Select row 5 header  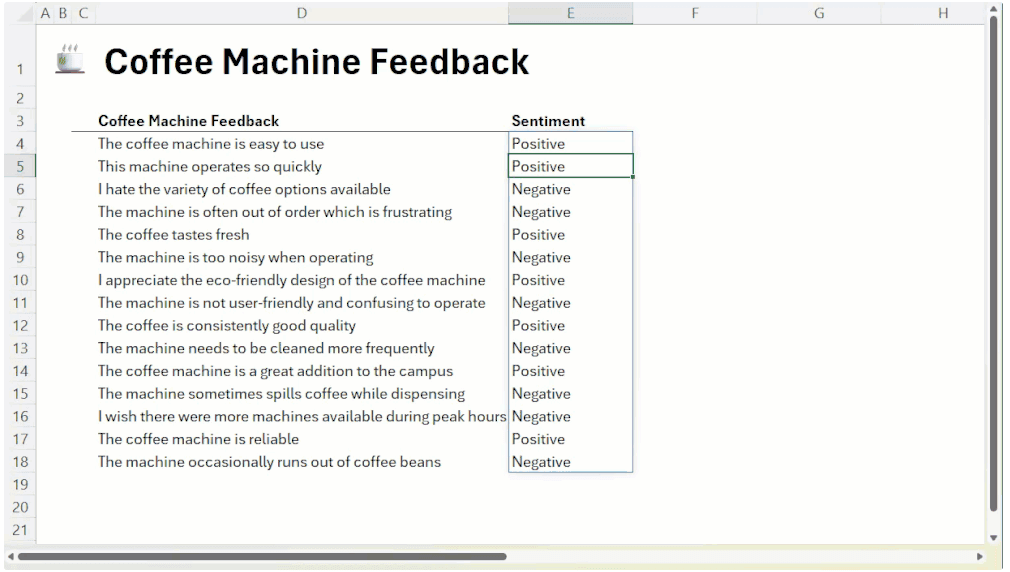point(20,166)
